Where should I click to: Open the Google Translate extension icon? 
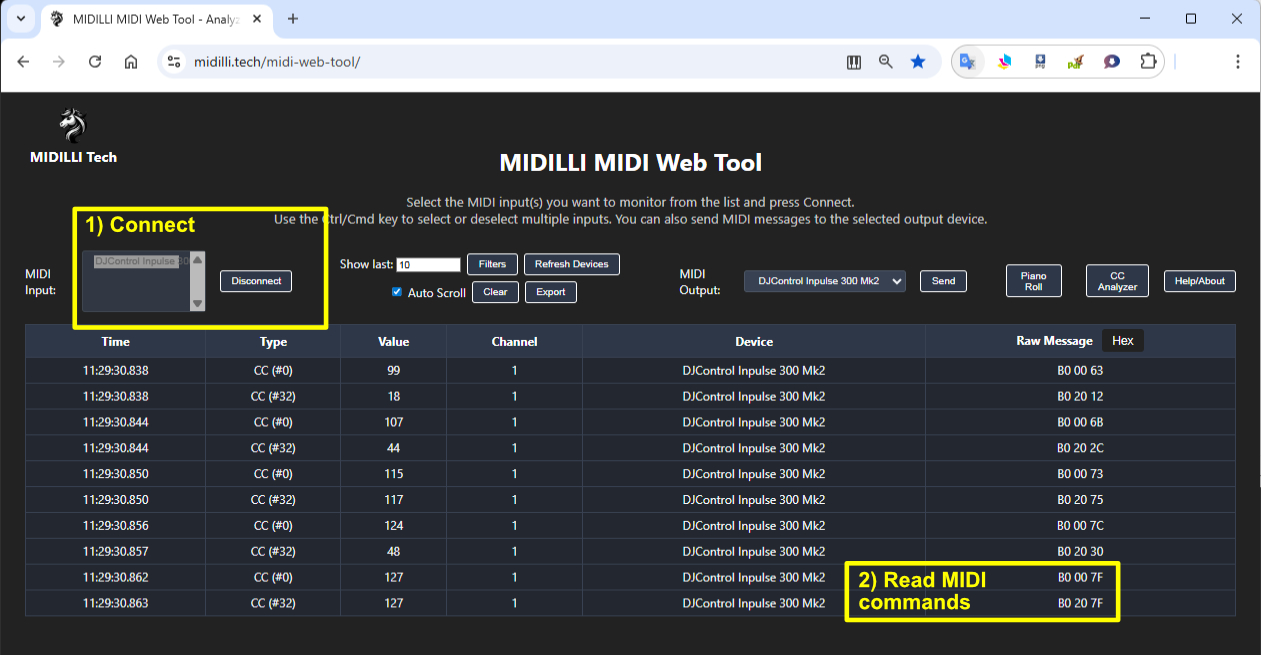967,62
